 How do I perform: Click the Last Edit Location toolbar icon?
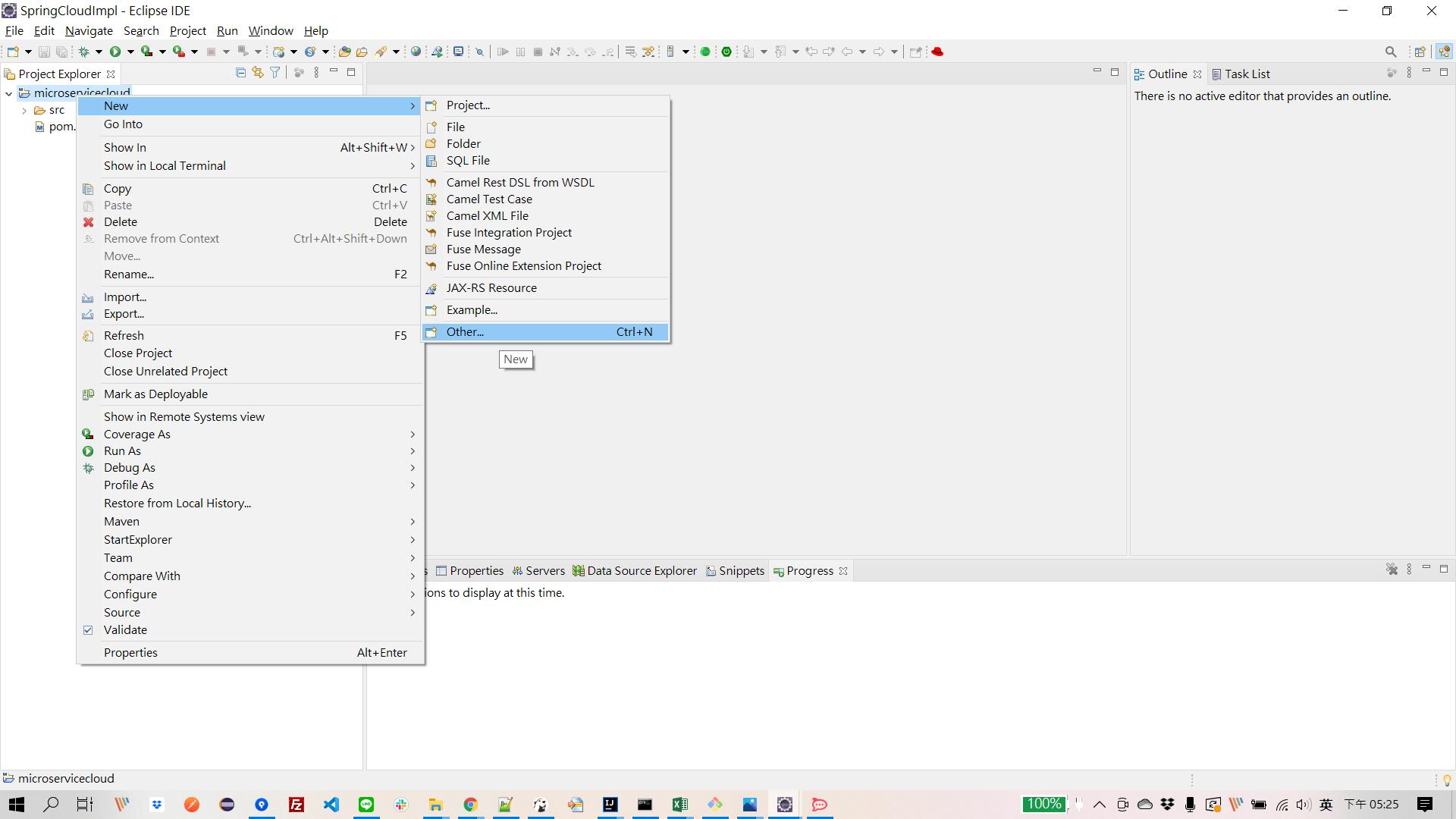pos(811,52)
